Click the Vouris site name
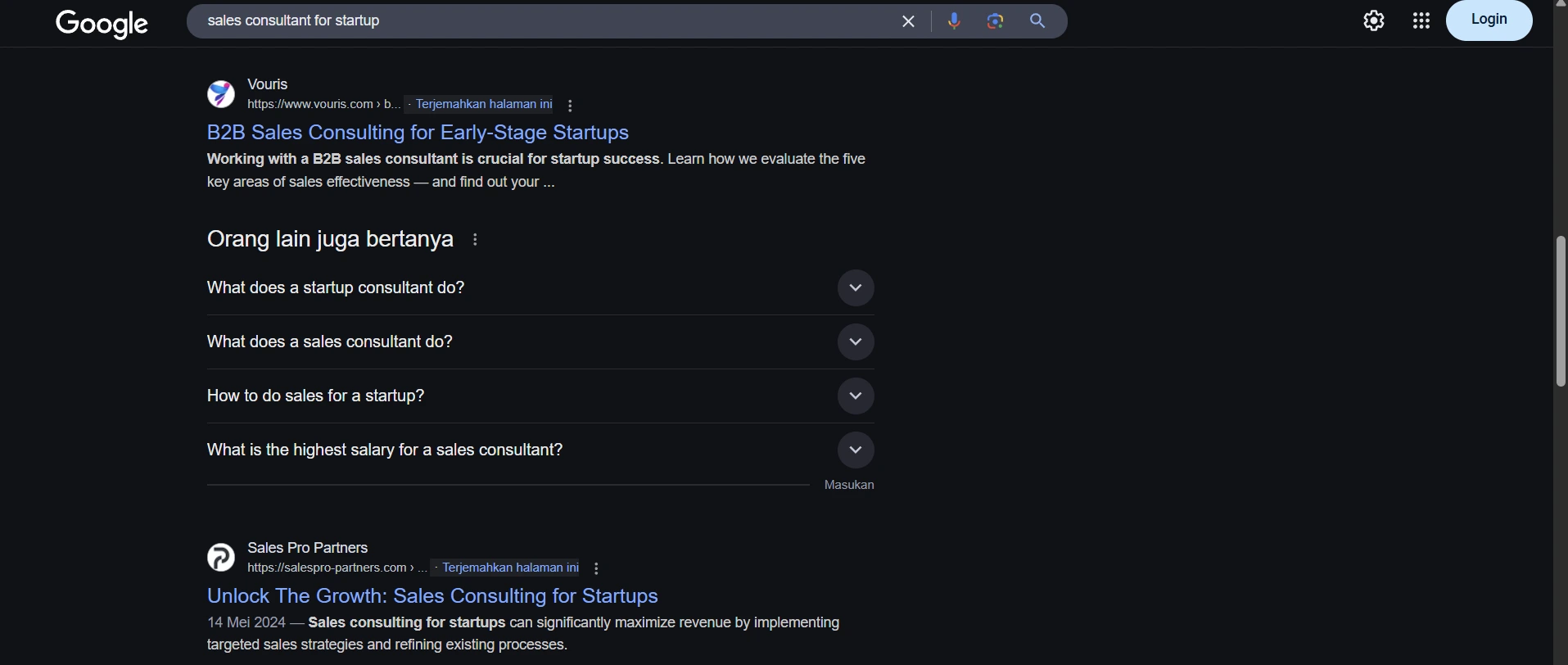1568x665 pixels. (x=268, y=84)
